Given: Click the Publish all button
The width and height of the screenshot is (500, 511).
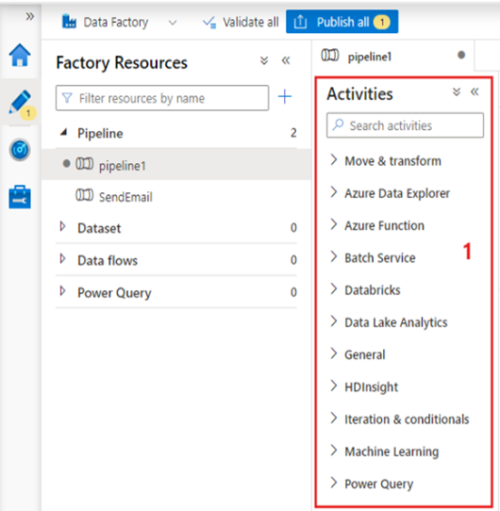Looking at the screenshot, I should [342, 22].
